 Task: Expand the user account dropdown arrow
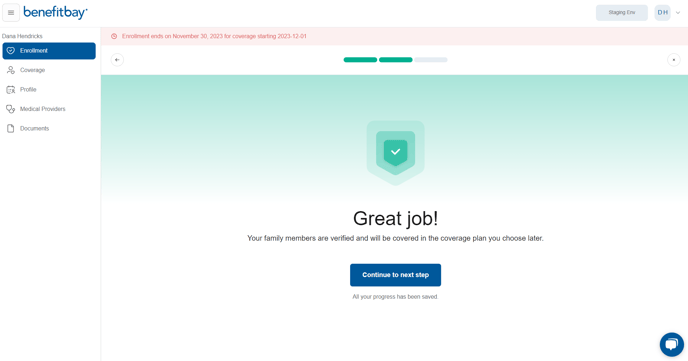point(678,13)
